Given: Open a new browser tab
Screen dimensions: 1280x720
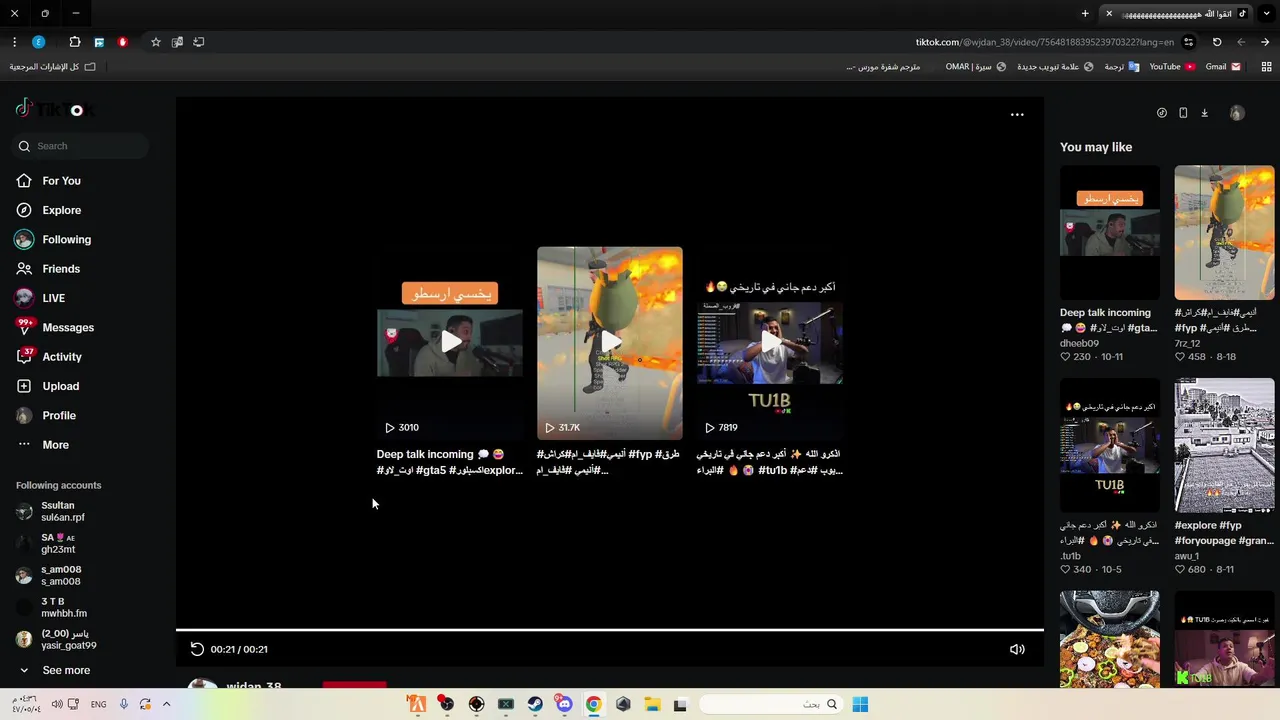Looking at the screenshot, I should [x=1085, y=14].
